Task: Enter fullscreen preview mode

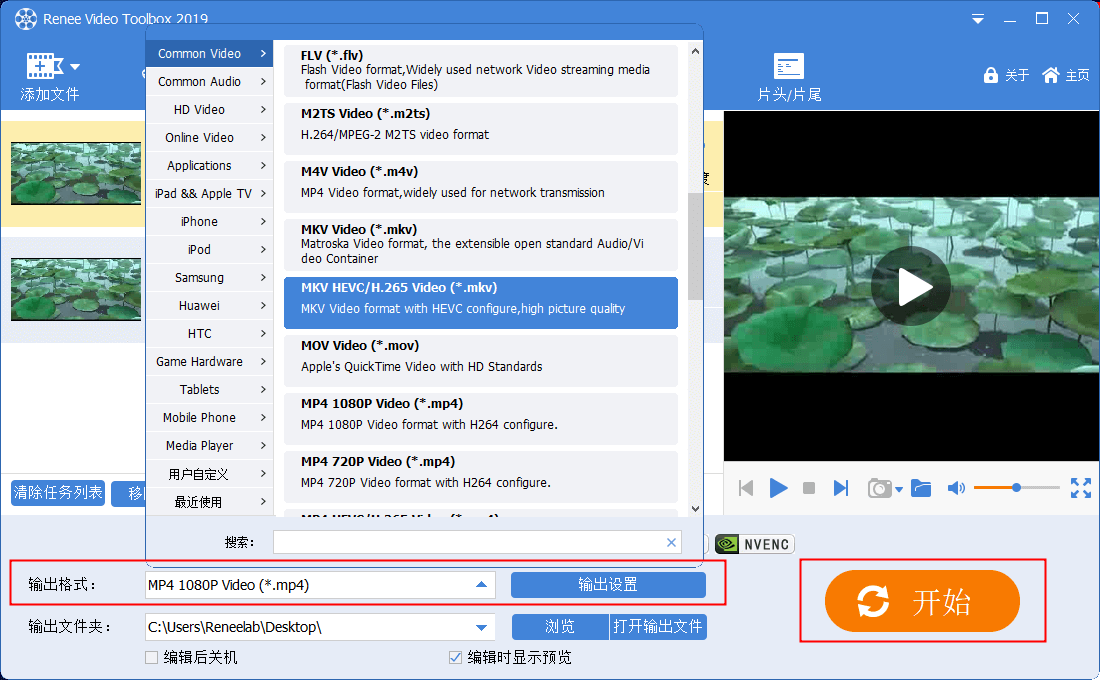Action: coord(1080,488)
